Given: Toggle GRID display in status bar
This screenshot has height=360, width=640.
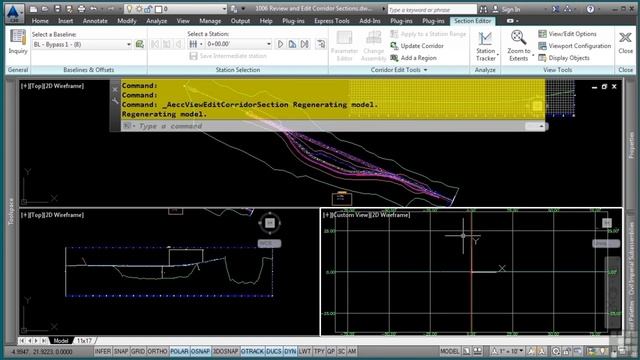Looking at the screenshot, I should (138, 351).
